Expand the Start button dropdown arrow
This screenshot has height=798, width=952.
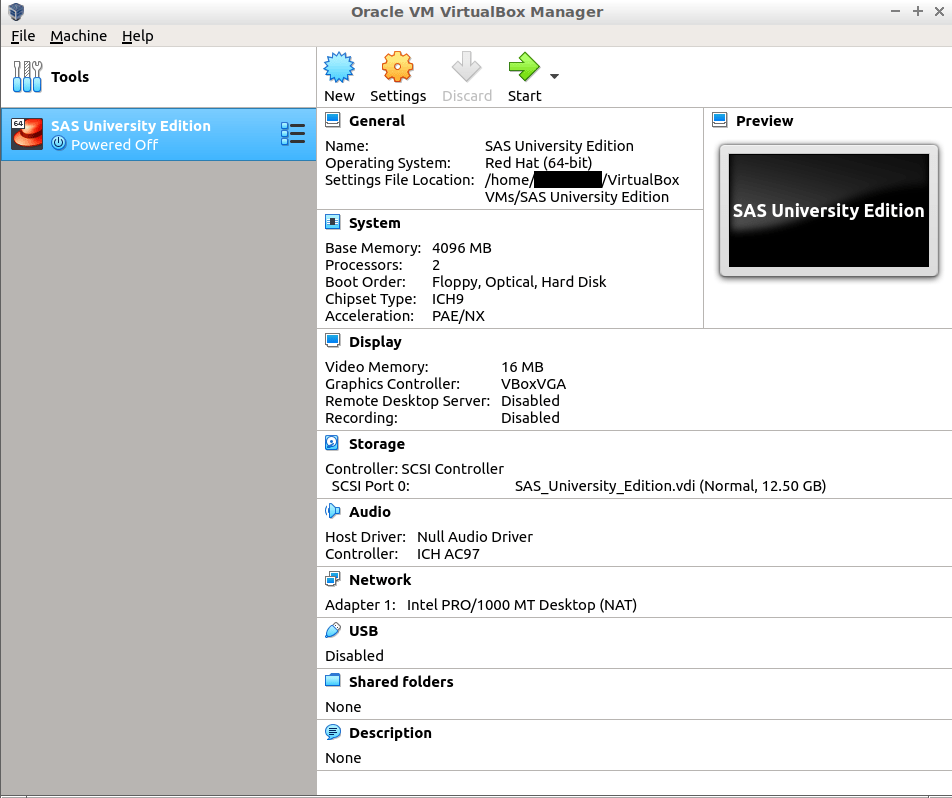tap(554, 76)
